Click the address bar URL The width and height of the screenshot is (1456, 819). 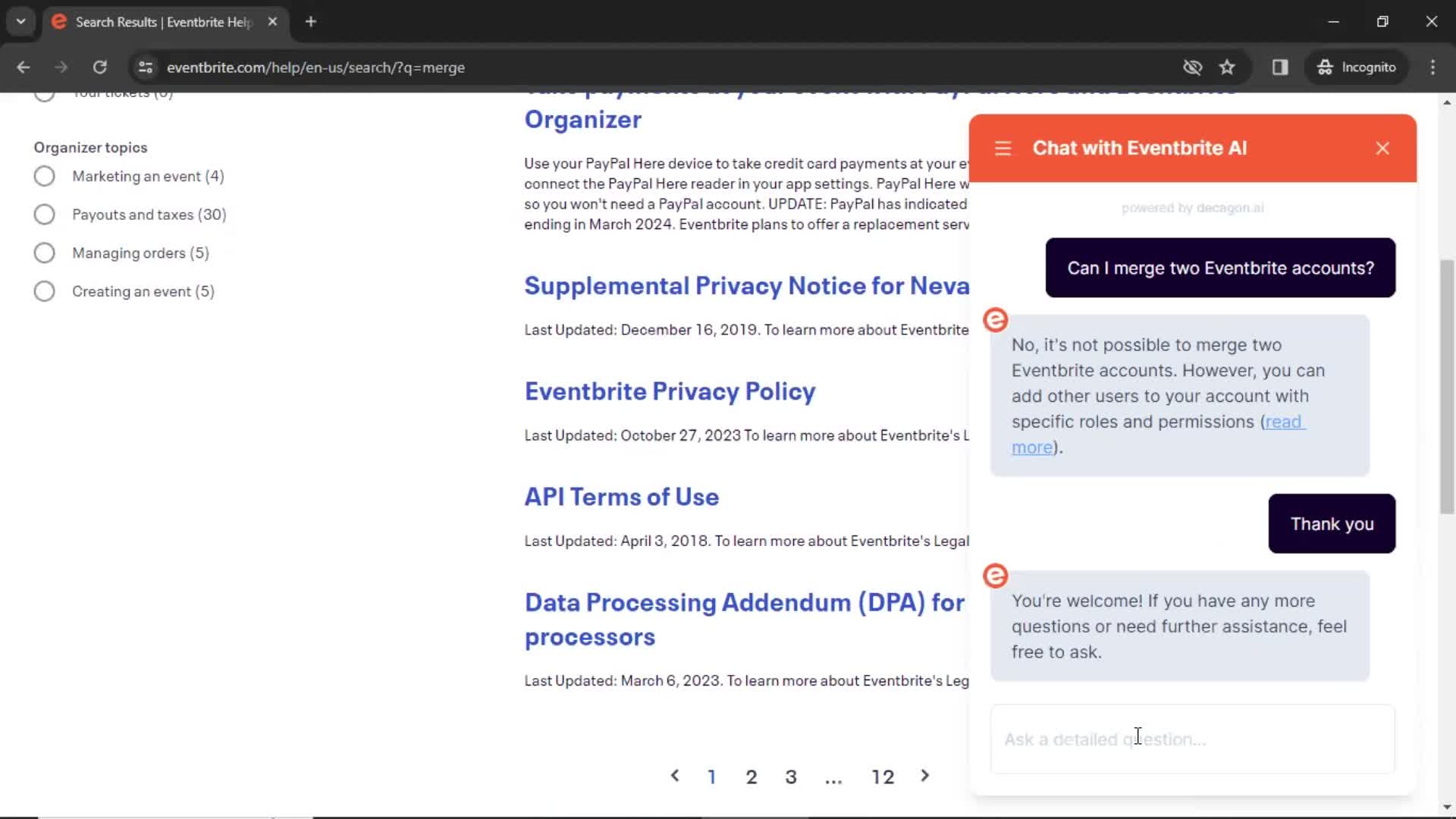point(315,67)
